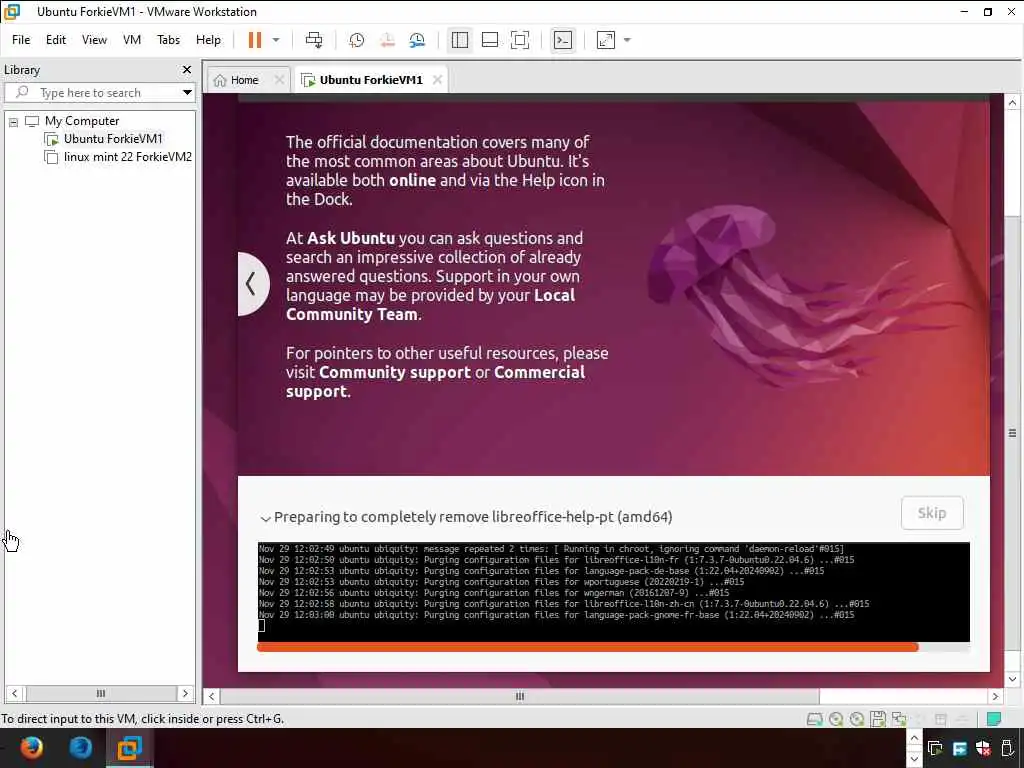Close the Home tab
Image resolution: width=1024 pixels, height=768 pixels.
coord(280,80)
